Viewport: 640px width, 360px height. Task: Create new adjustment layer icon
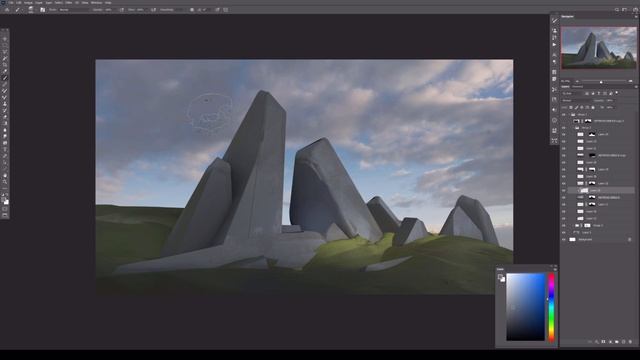pos(610,342)
